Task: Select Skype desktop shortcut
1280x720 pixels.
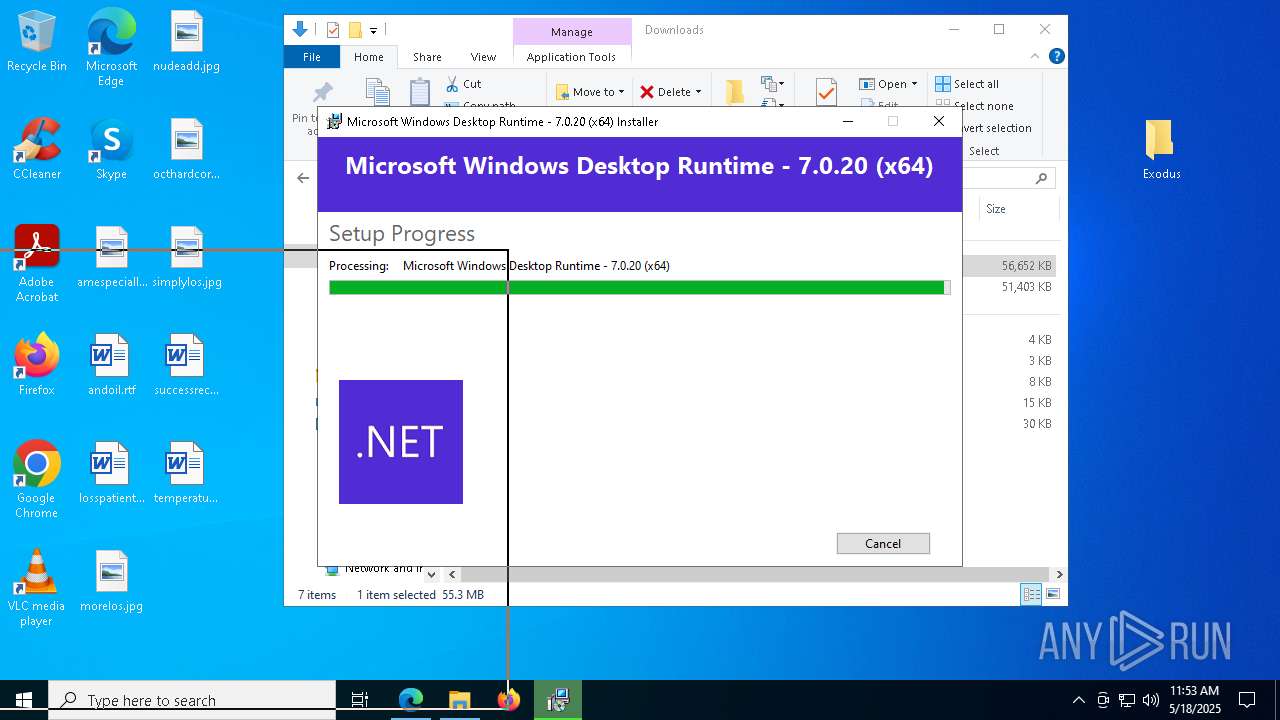Action: click(x=111, y=148)
